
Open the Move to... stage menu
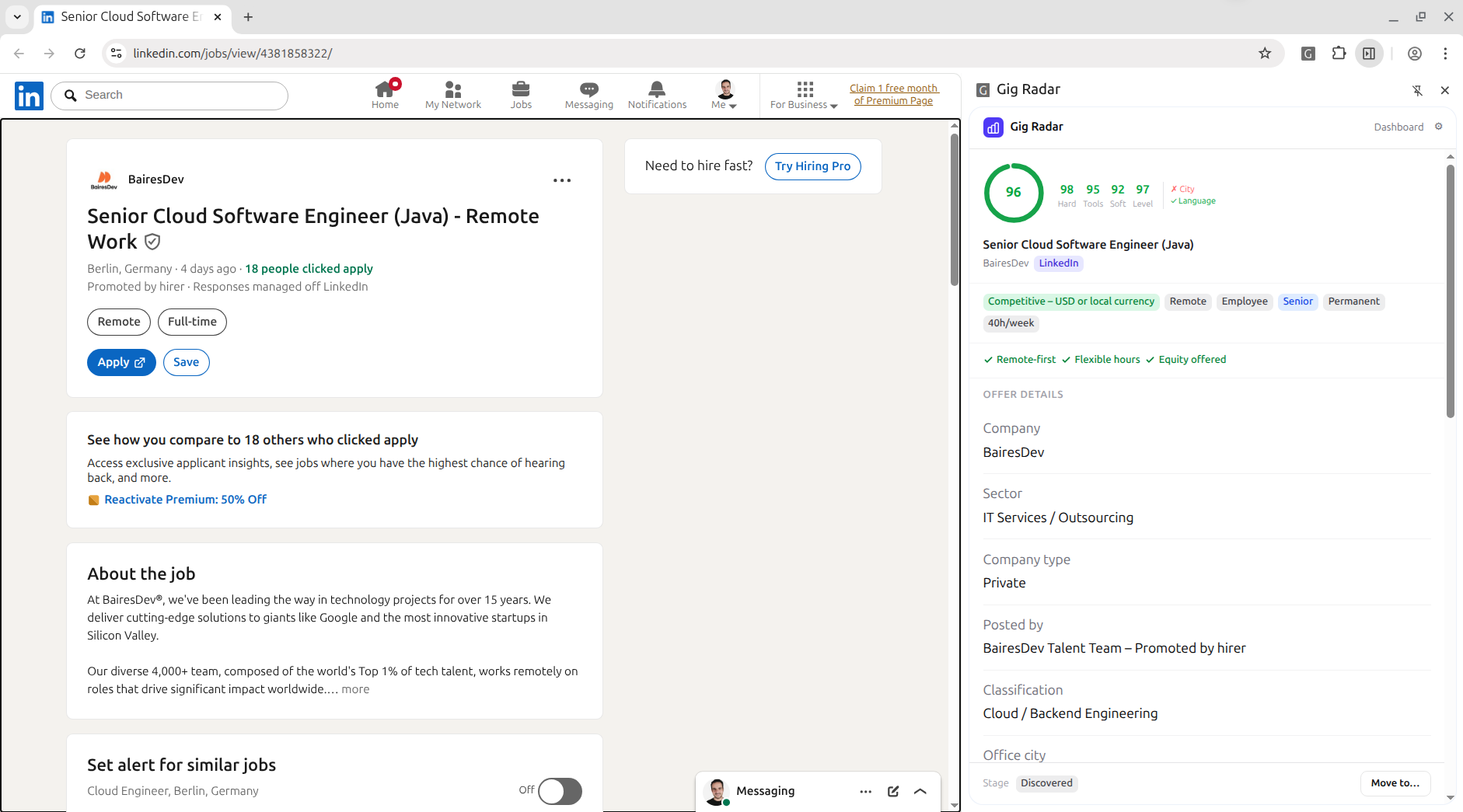[1395, 783]
